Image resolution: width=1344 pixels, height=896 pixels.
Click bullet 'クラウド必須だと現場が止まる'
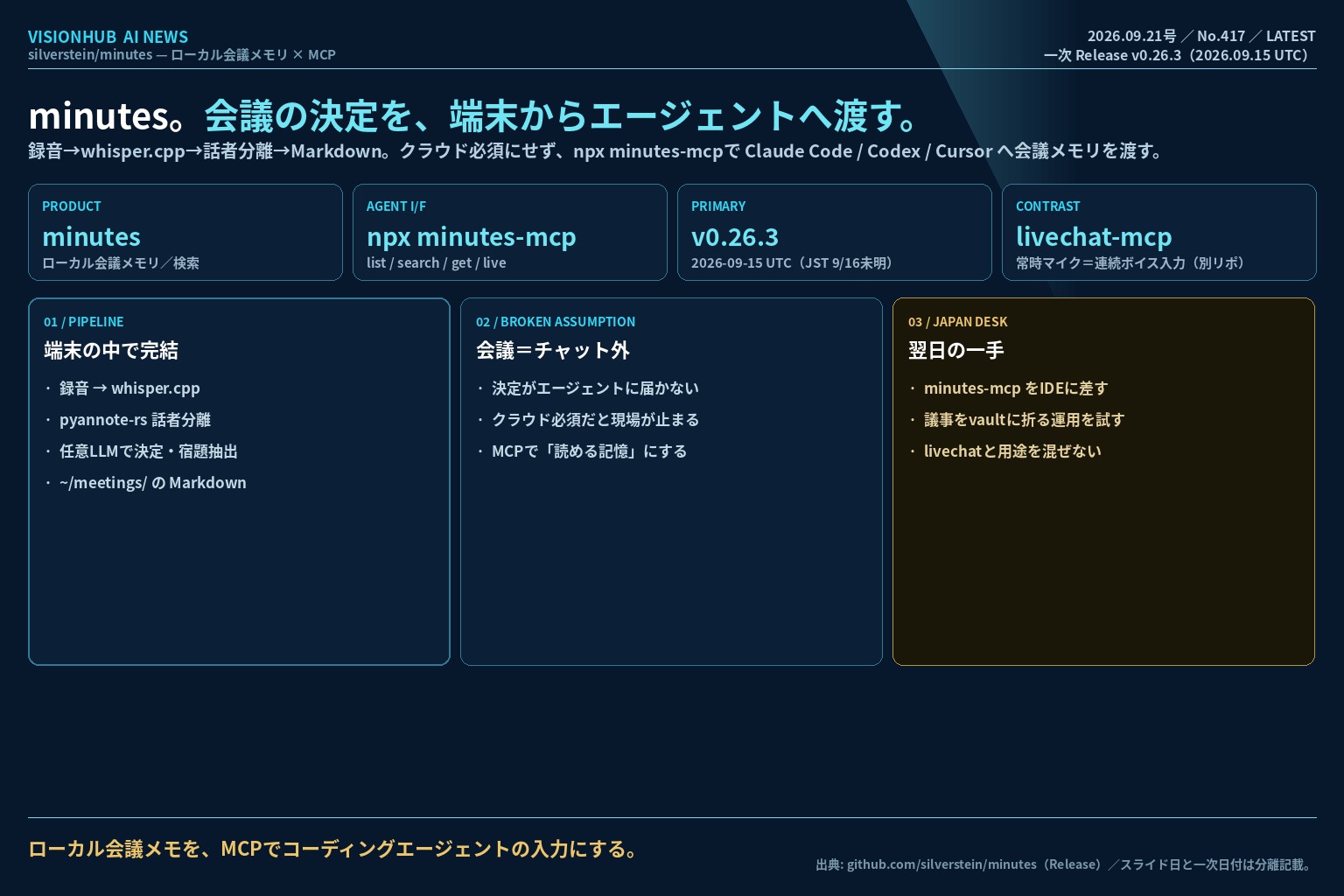(x=596, y=419)
